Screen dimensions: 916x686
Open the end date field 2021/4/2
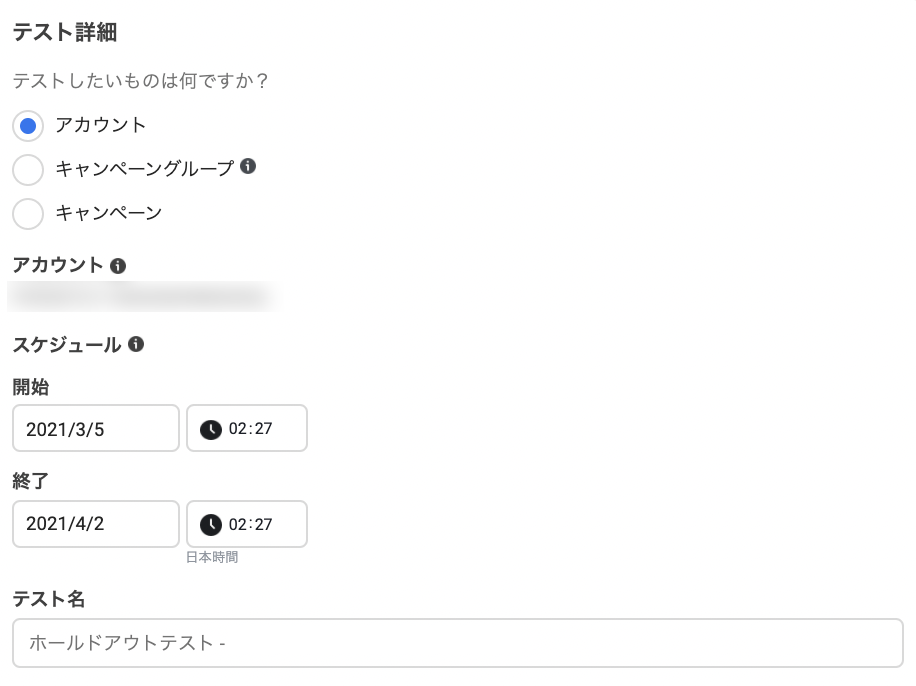96,525
